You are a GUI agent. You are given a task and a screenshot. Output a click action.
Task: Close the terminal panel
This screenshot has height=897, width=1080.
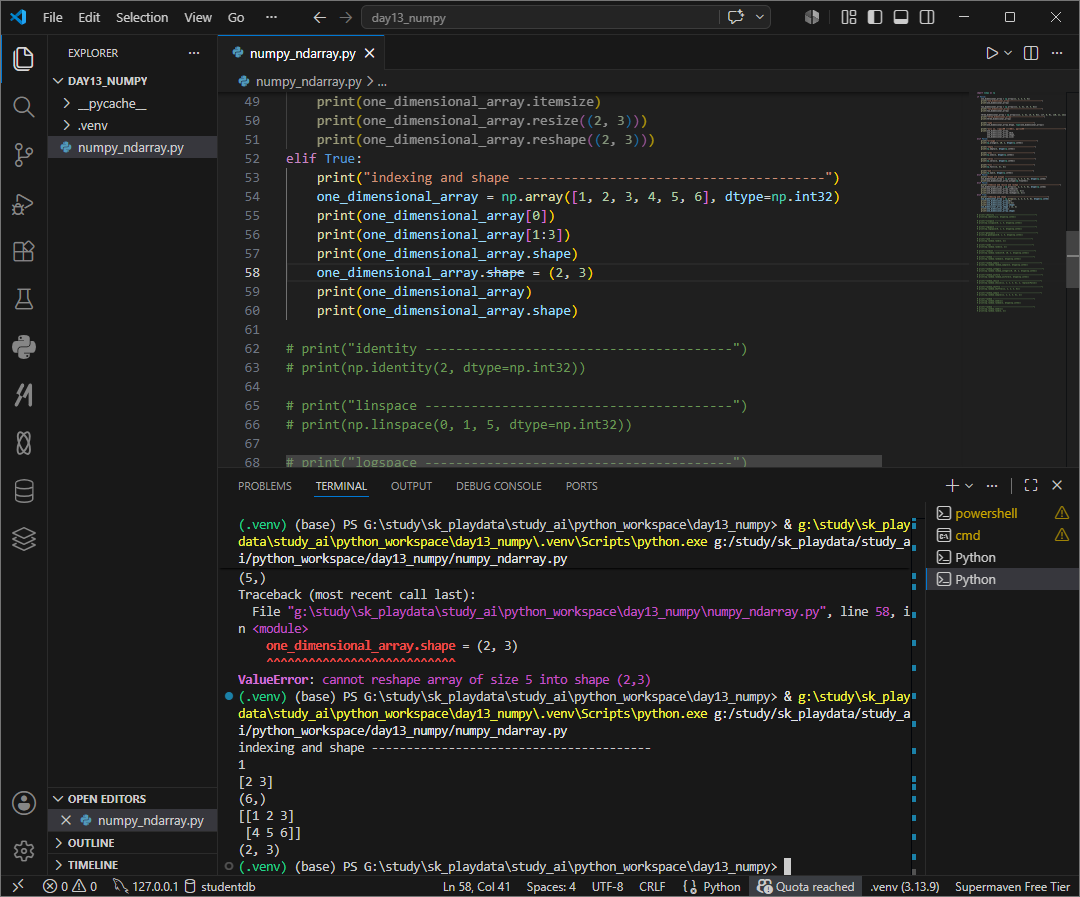click(x=1057, y=486)
